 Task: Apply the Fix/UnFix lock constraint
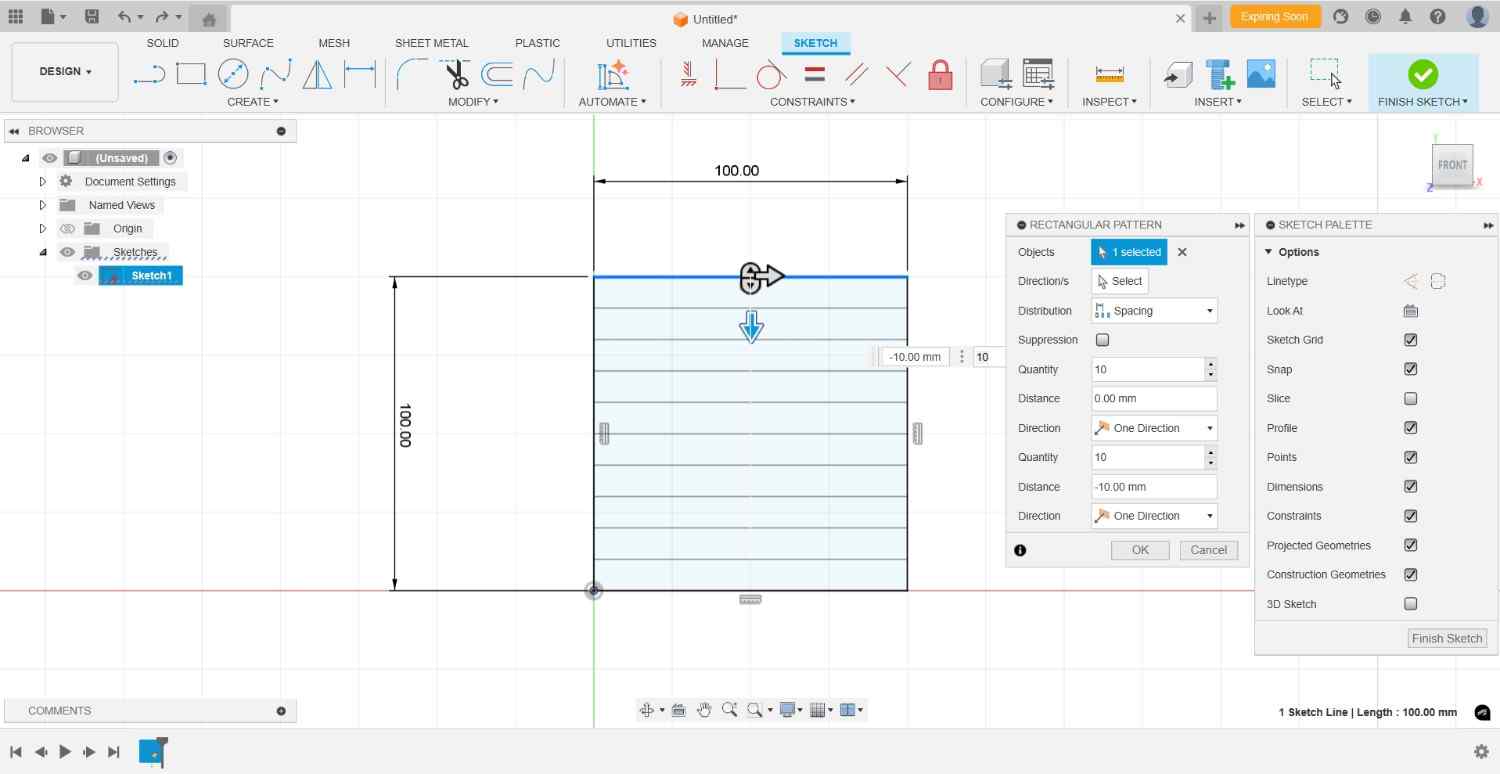[x=939, y=74]
